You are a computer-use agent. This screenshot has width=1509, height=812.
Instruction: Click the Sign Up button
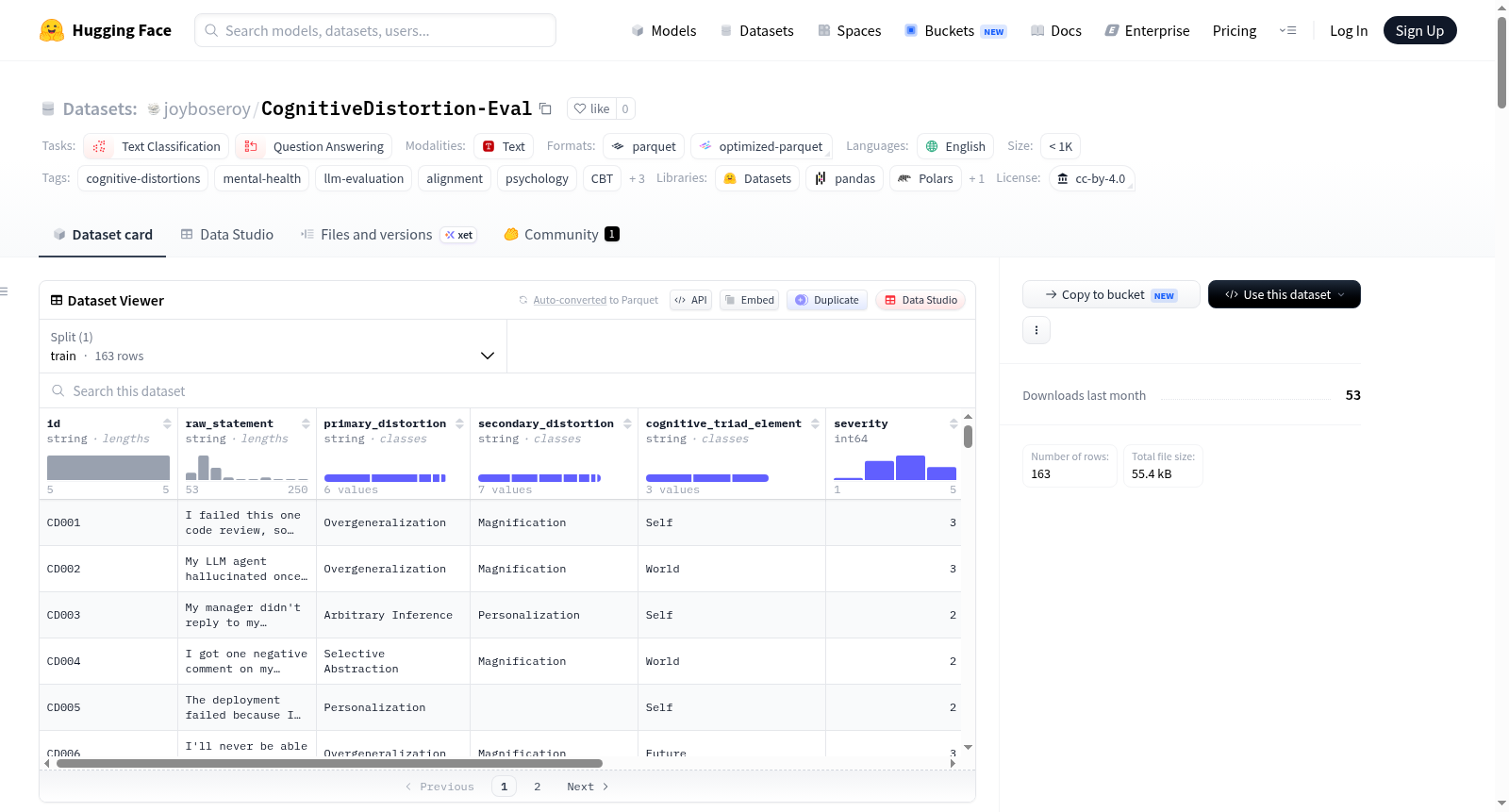point(1419,30)
